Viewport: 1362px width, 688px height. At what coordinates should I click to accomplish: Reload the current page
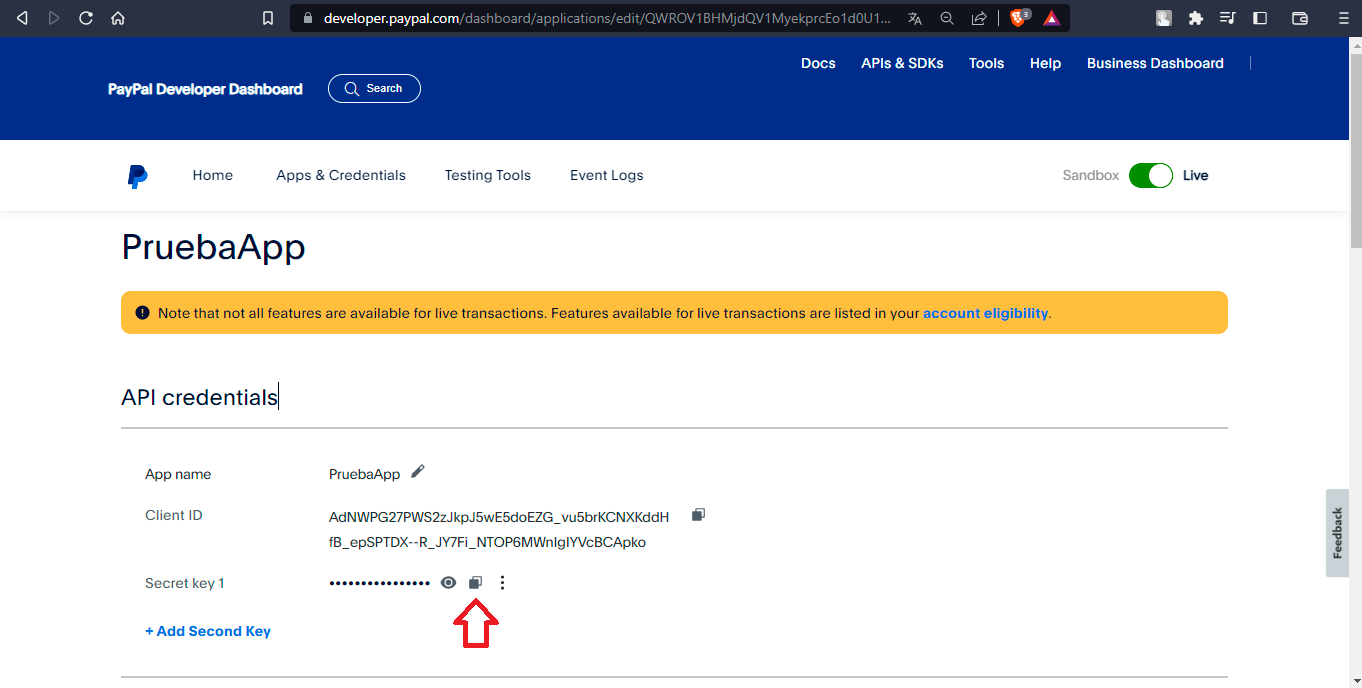pyautogui.click(x=86, y=18)
